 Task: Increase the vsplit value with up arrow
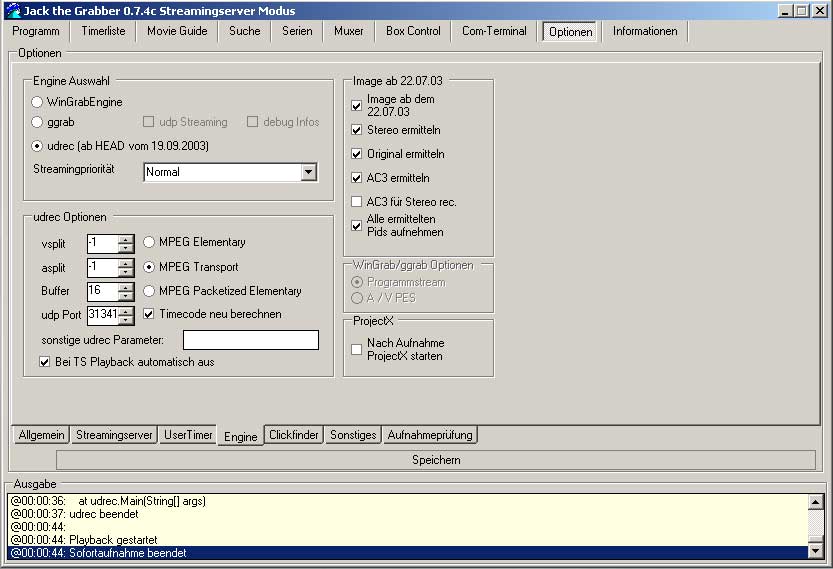(126, 238)
